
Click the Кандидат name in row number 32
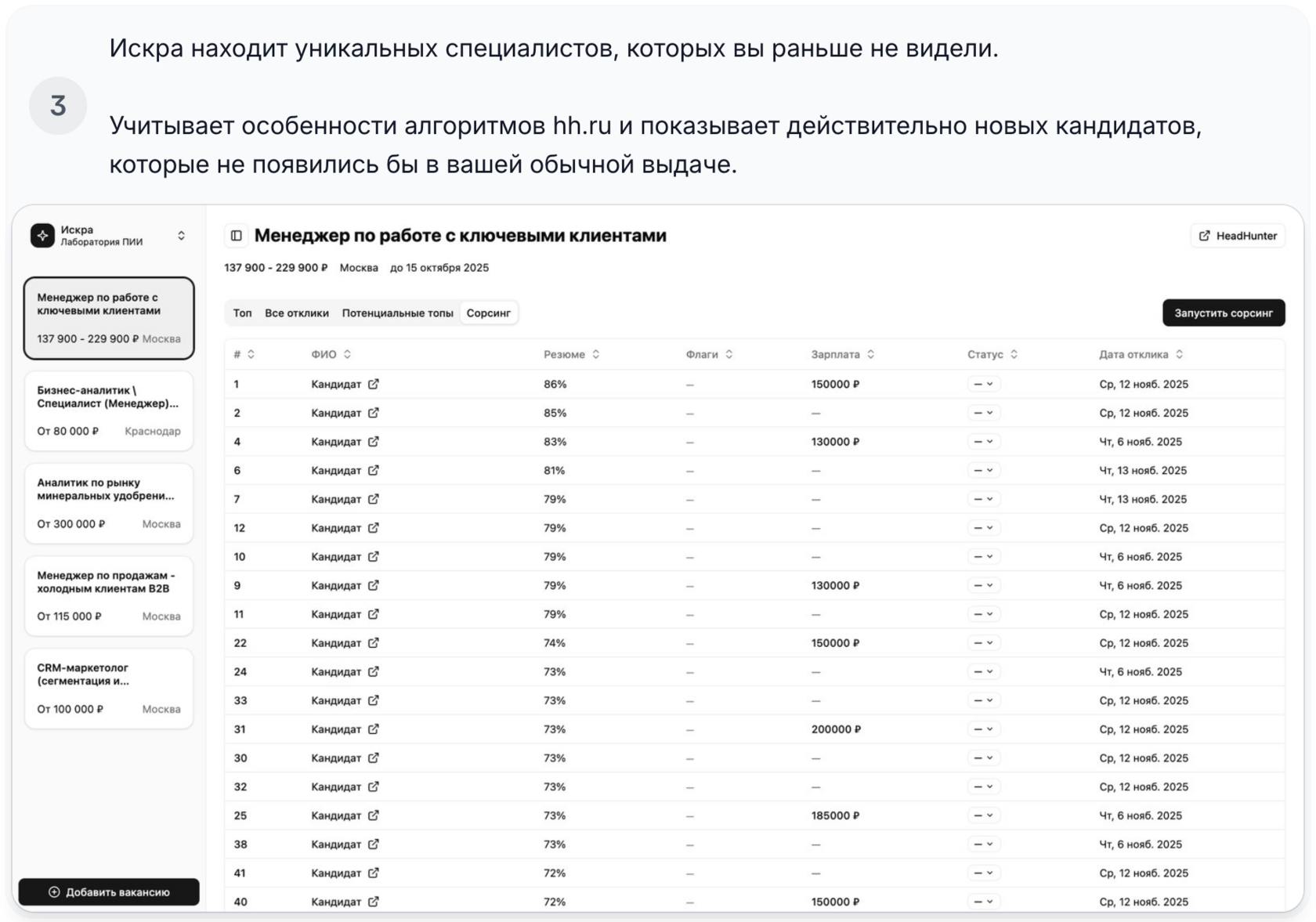click(x=336, y=786)
